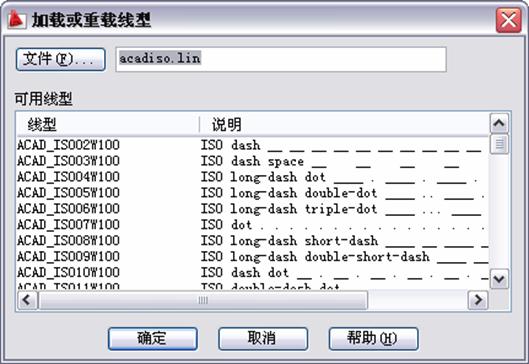Screen dimensions: 529x364
Task: Click the scroll right arrow of list
Action: tap(478, 300)
